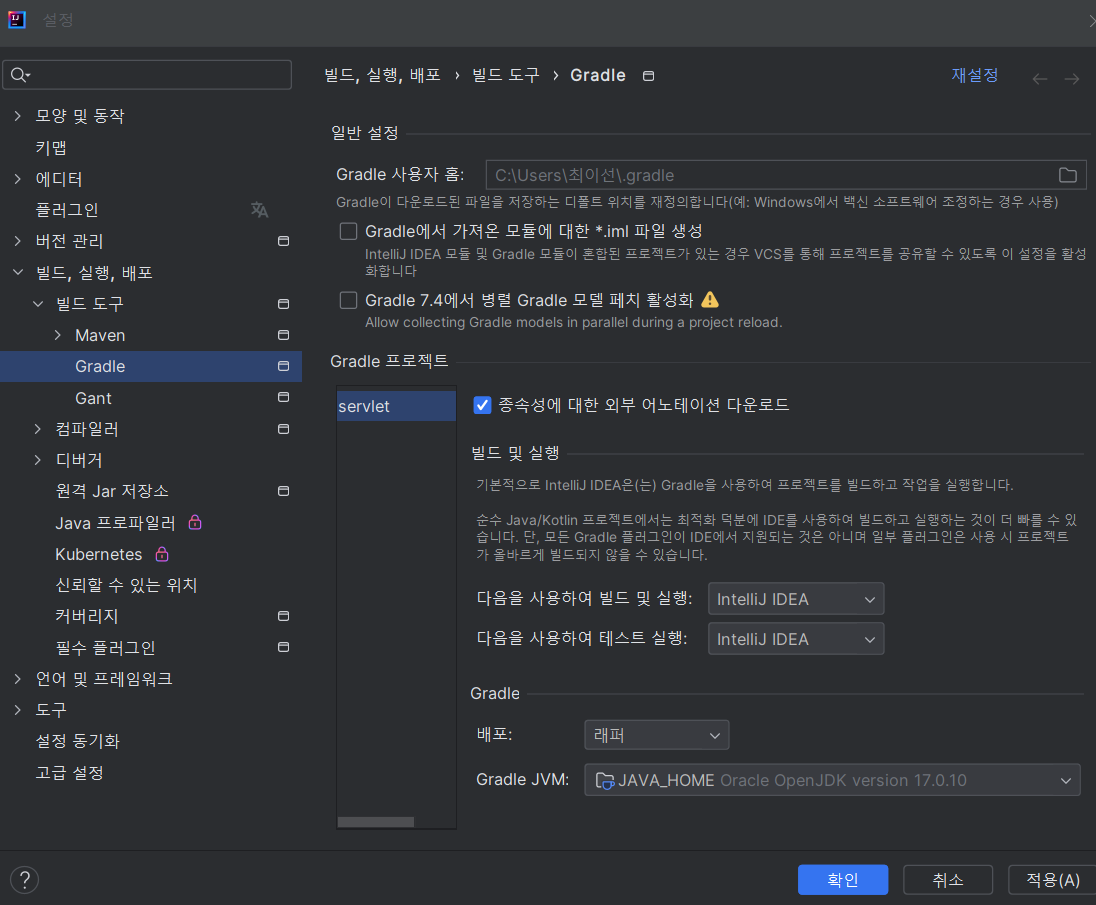Open 다음을 사용하여 테스트 실행 dropdown
Viewport: 1096px width, 905px height.
pyautogui.click(x=796, y=639)
